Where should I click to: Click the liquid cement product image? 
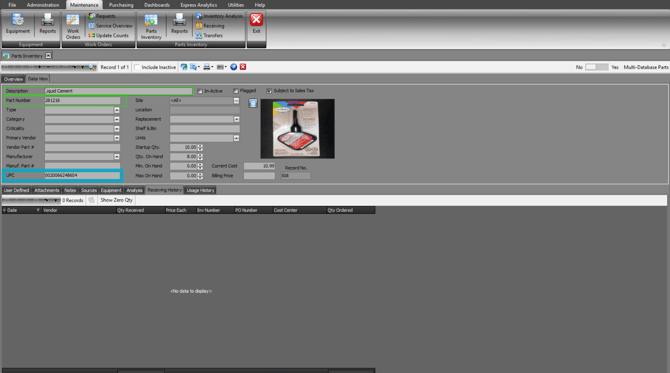tap(297, 129)
